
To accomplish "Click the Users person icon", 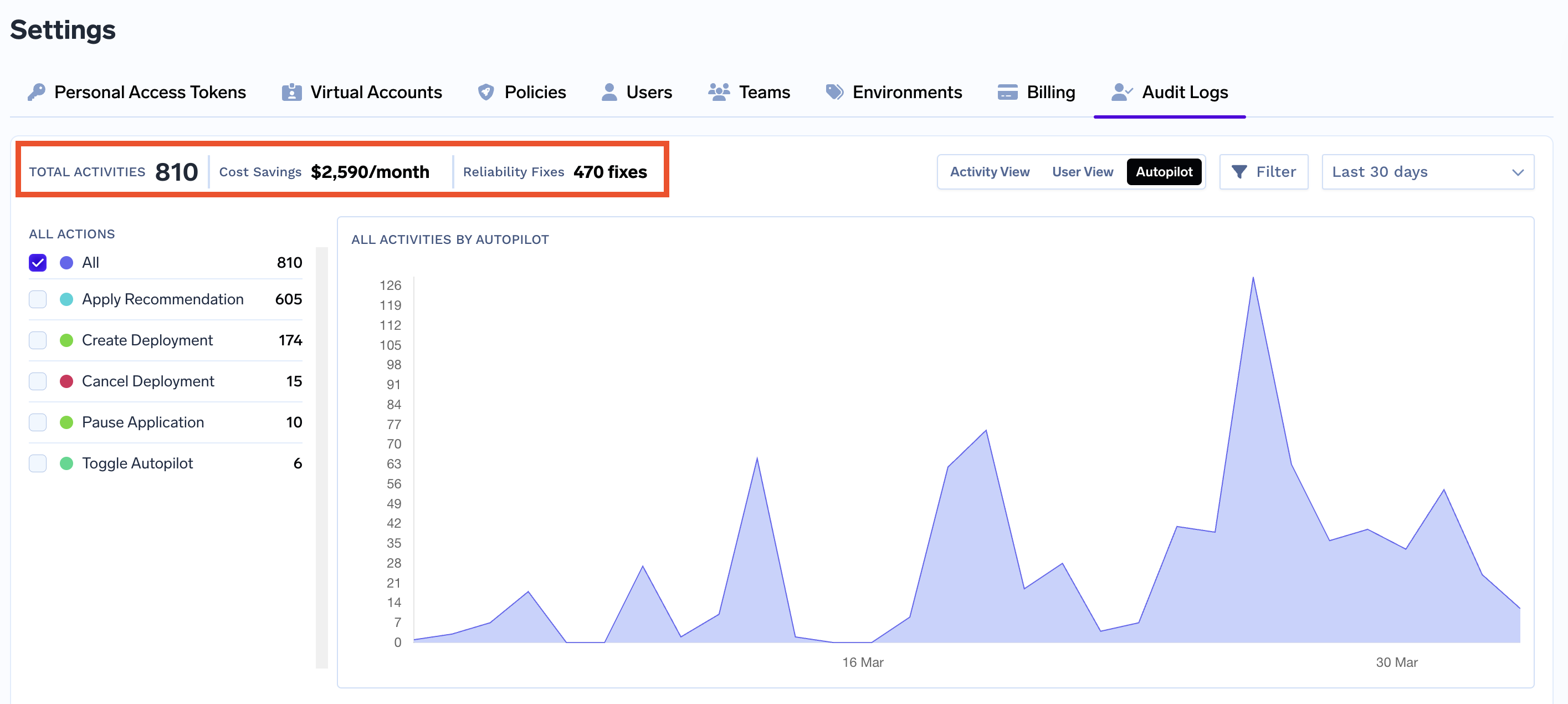I will 609,92.
